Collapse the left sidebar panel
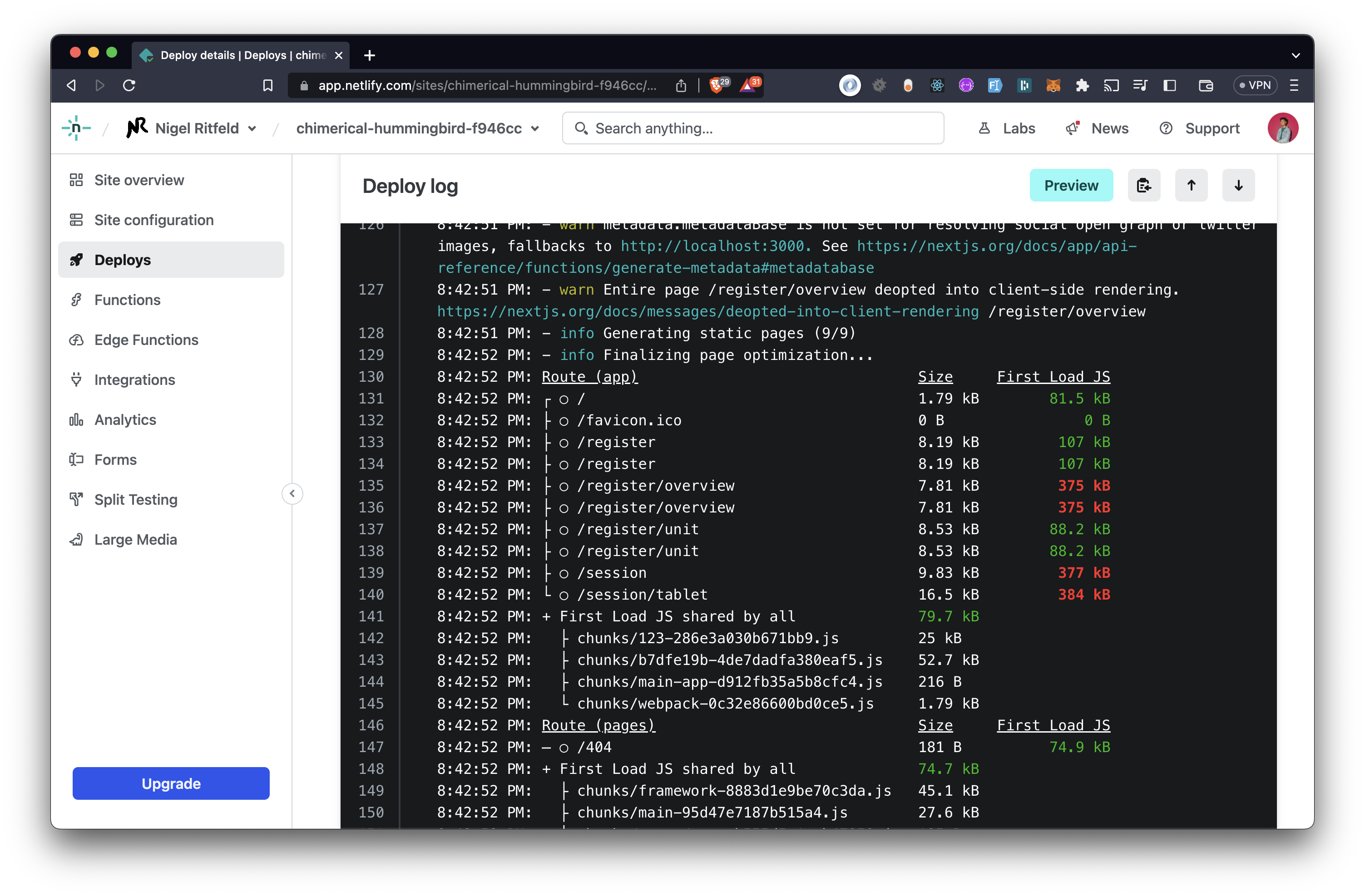 pyautogui.click(x=292, y=493)
